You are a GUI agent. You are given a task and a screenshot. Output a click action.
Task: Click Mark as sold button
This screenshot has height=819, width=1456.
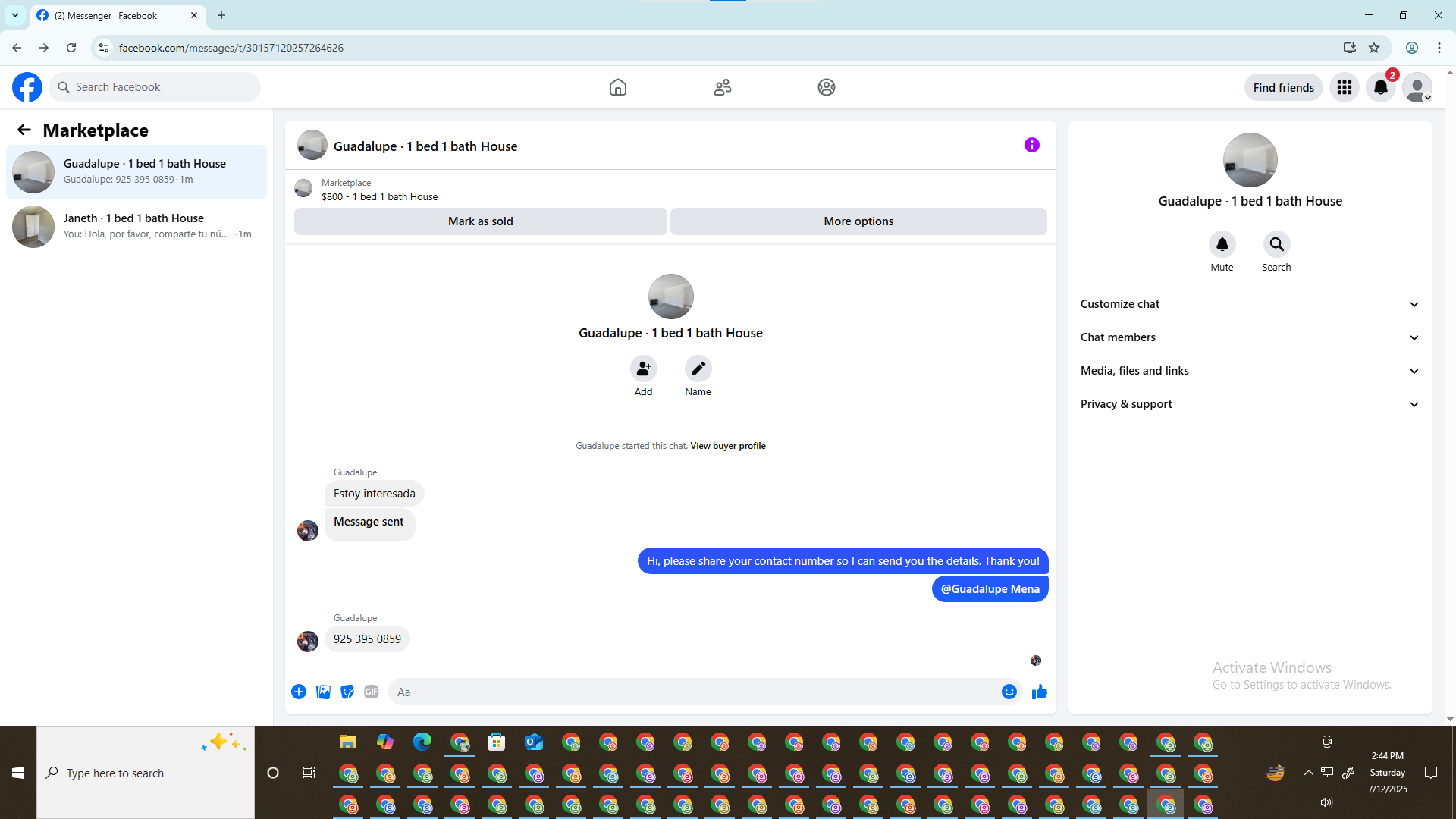(x=480, y=221)
